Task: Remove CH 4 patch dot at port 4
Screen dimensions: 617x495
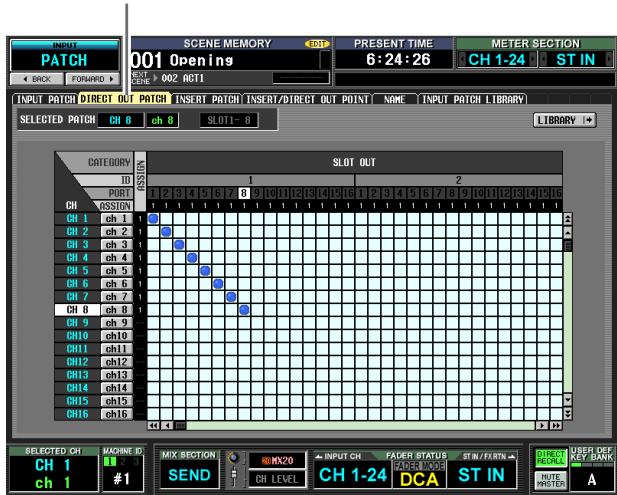Action: click(192, 258)
